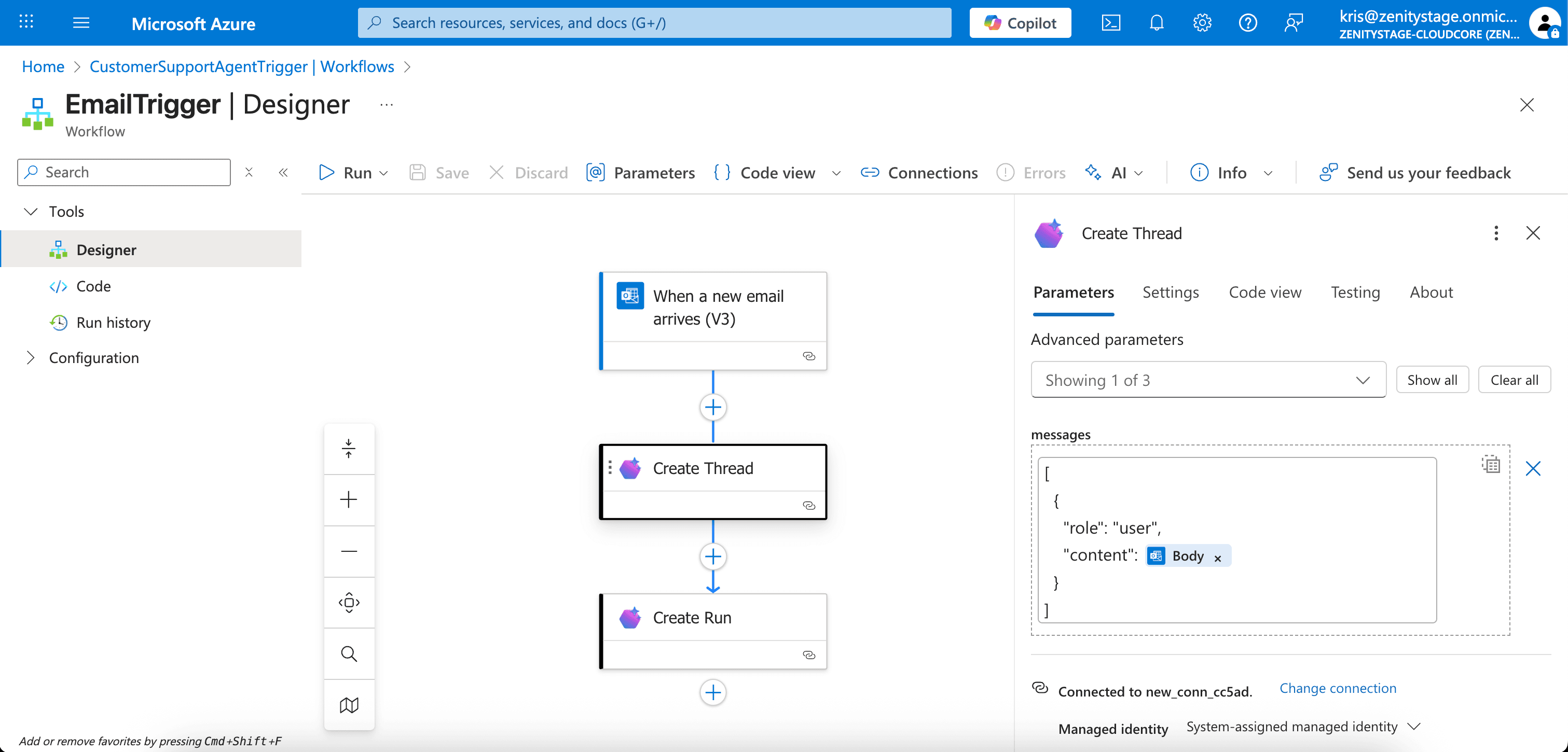The width and height of the screenshot is (1568, 752).
Task: Click the fit-to-view canvas icon
Action: [349, 602]
